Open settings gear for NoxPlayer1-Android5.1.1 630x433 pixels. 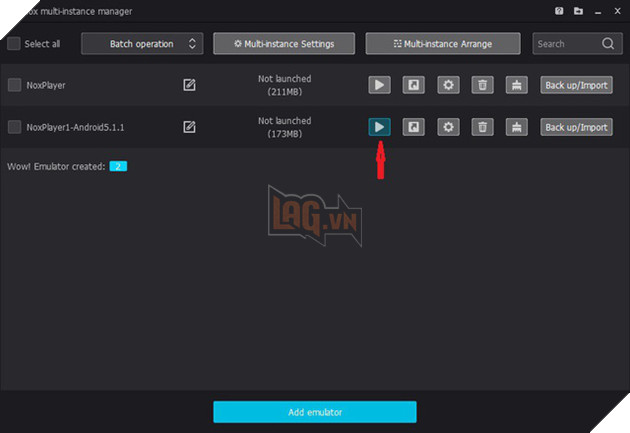coord(448,127)
